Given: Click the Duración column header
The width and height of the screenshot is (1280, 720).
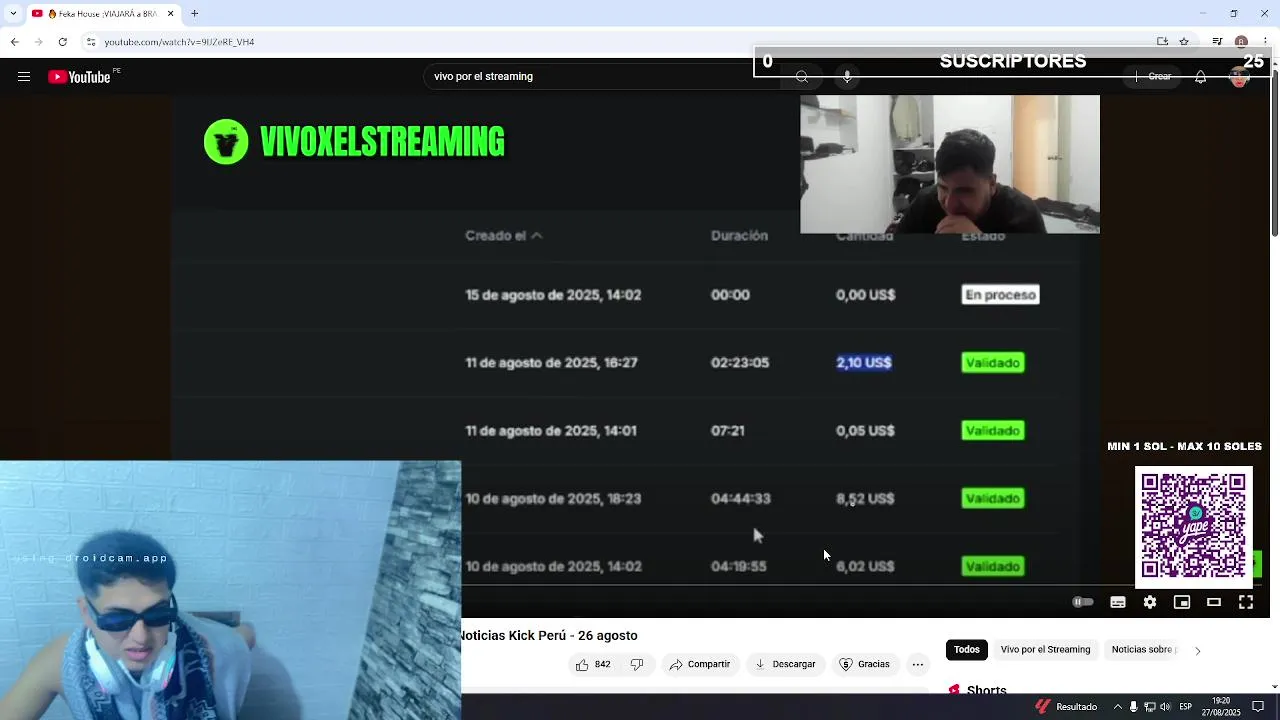Looking at the screenshot, I should pyautogui.click(x=739, y=236).
